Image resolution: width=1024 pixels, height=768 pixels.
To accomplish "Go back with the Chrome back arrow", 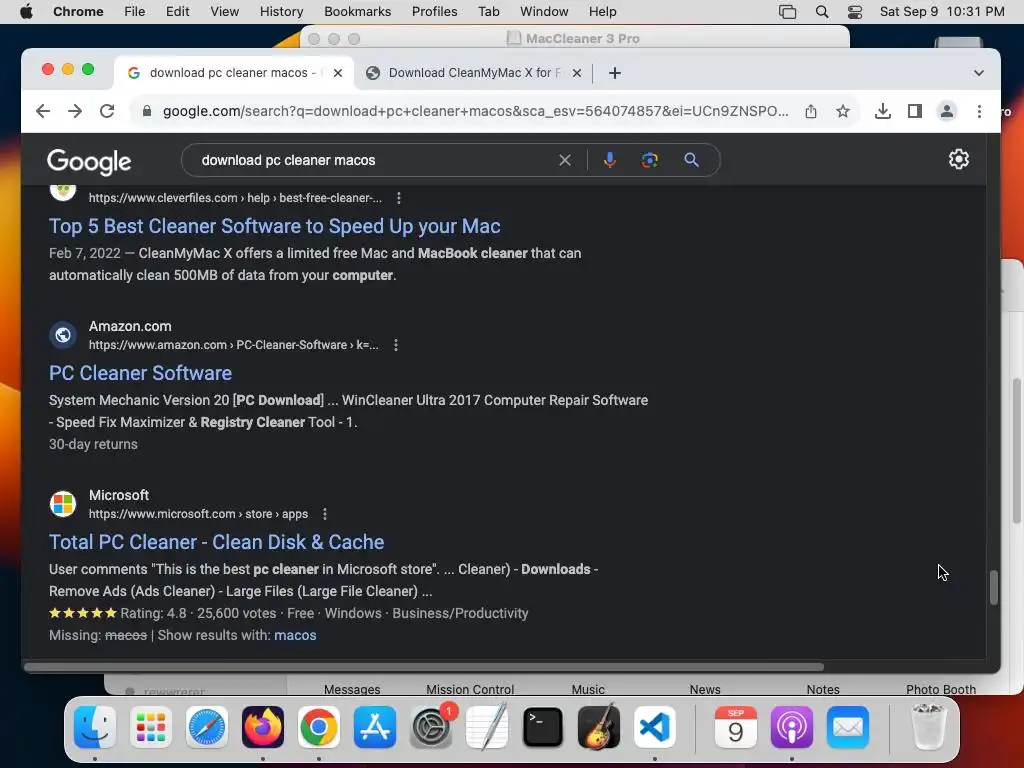I will click(x=43, y=111).
